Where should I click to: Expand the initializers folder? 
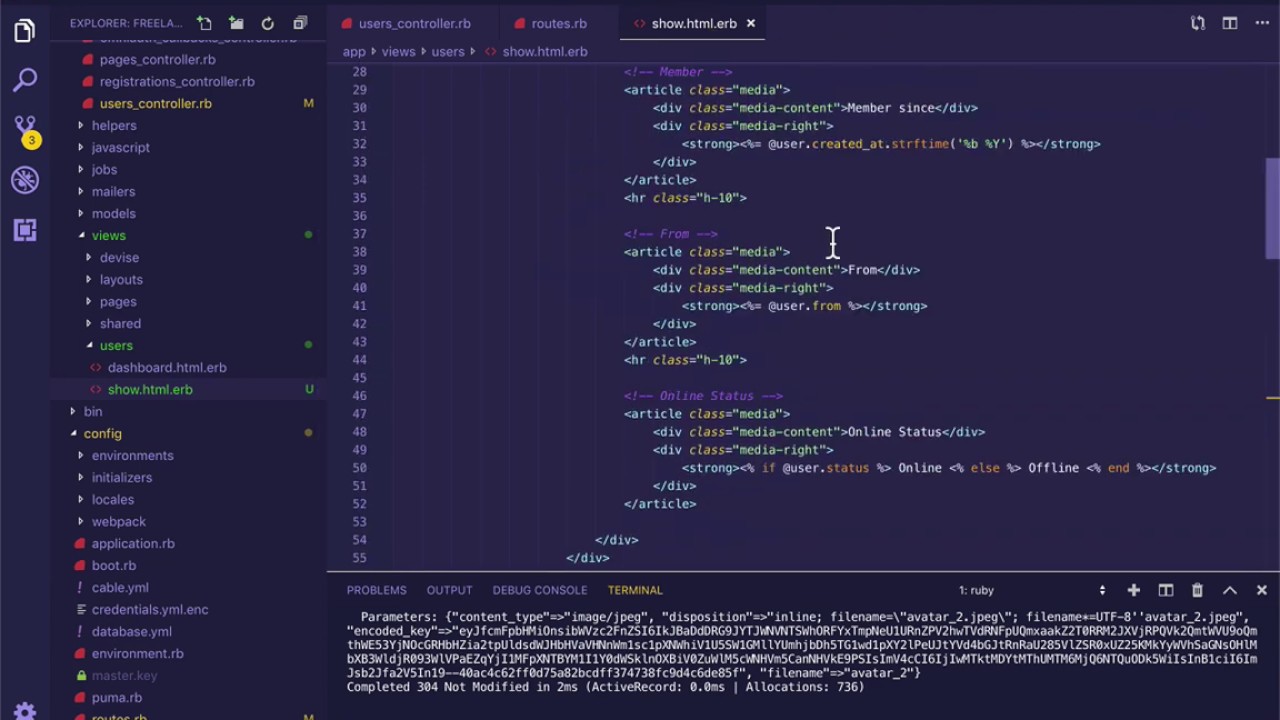click(x=122, y=477)
